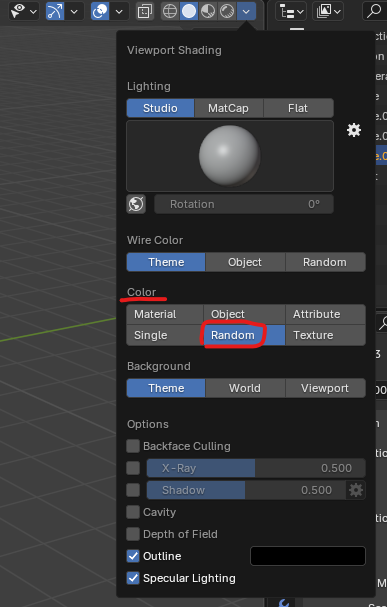Open the outliner view layer icon dropdown
Viewport: 387px width, 607px height.
328,11
